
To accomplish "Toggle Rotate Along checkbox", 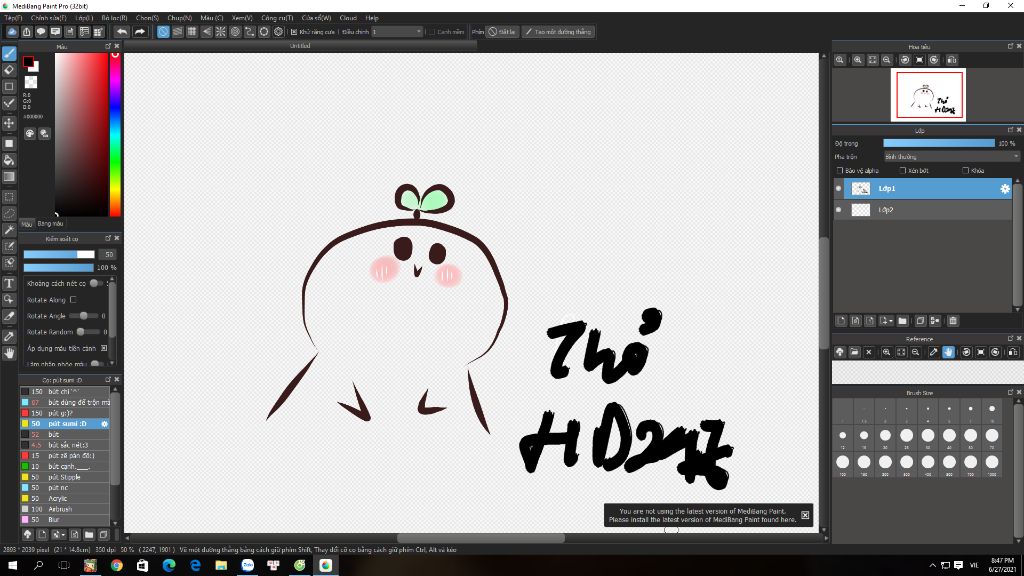I will click(x=73, y=300).
